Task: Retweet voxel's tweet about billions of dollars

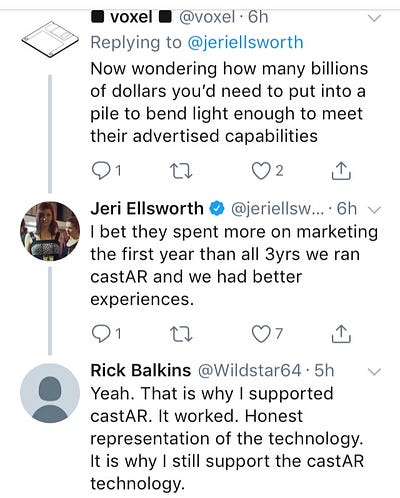Action: pyautogui.click(x=181, y=171)
